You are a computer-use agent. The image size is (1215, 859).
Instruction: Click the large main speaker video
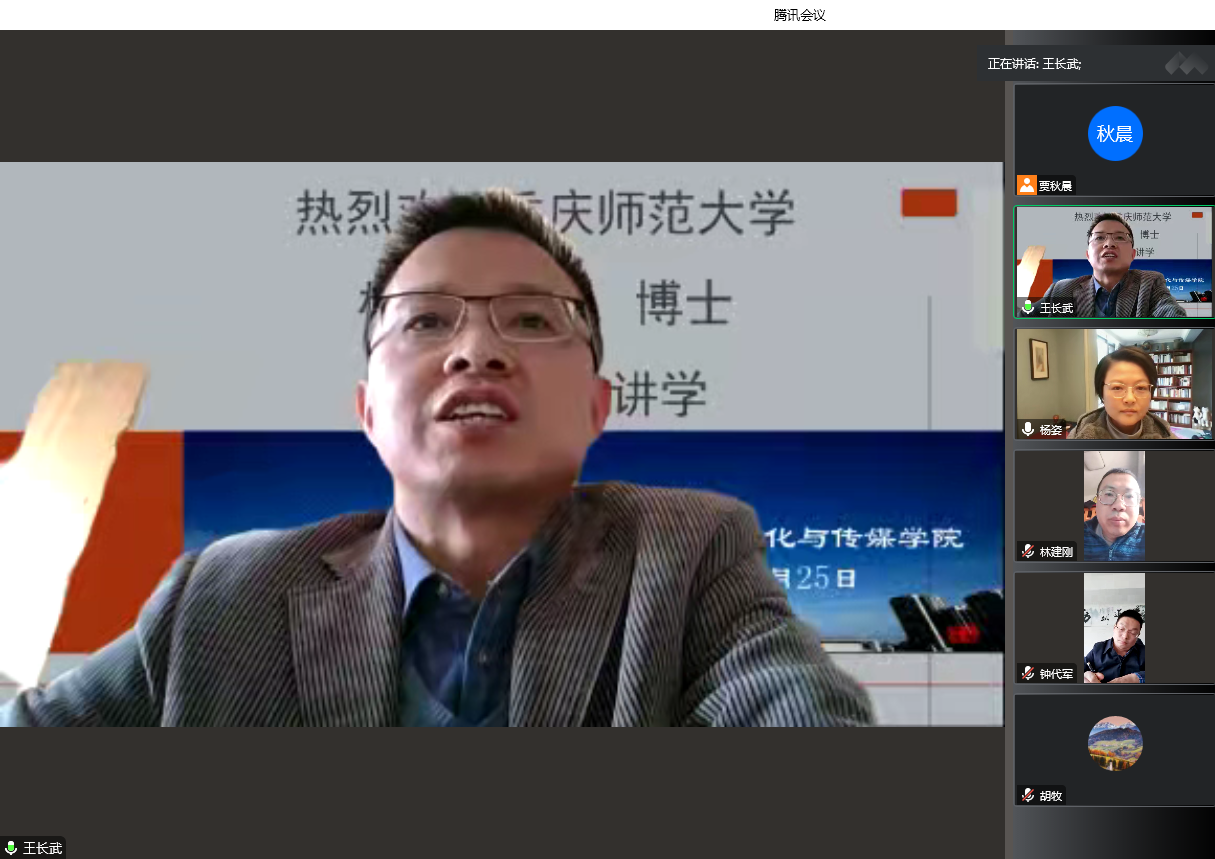(x=500, y=444)
